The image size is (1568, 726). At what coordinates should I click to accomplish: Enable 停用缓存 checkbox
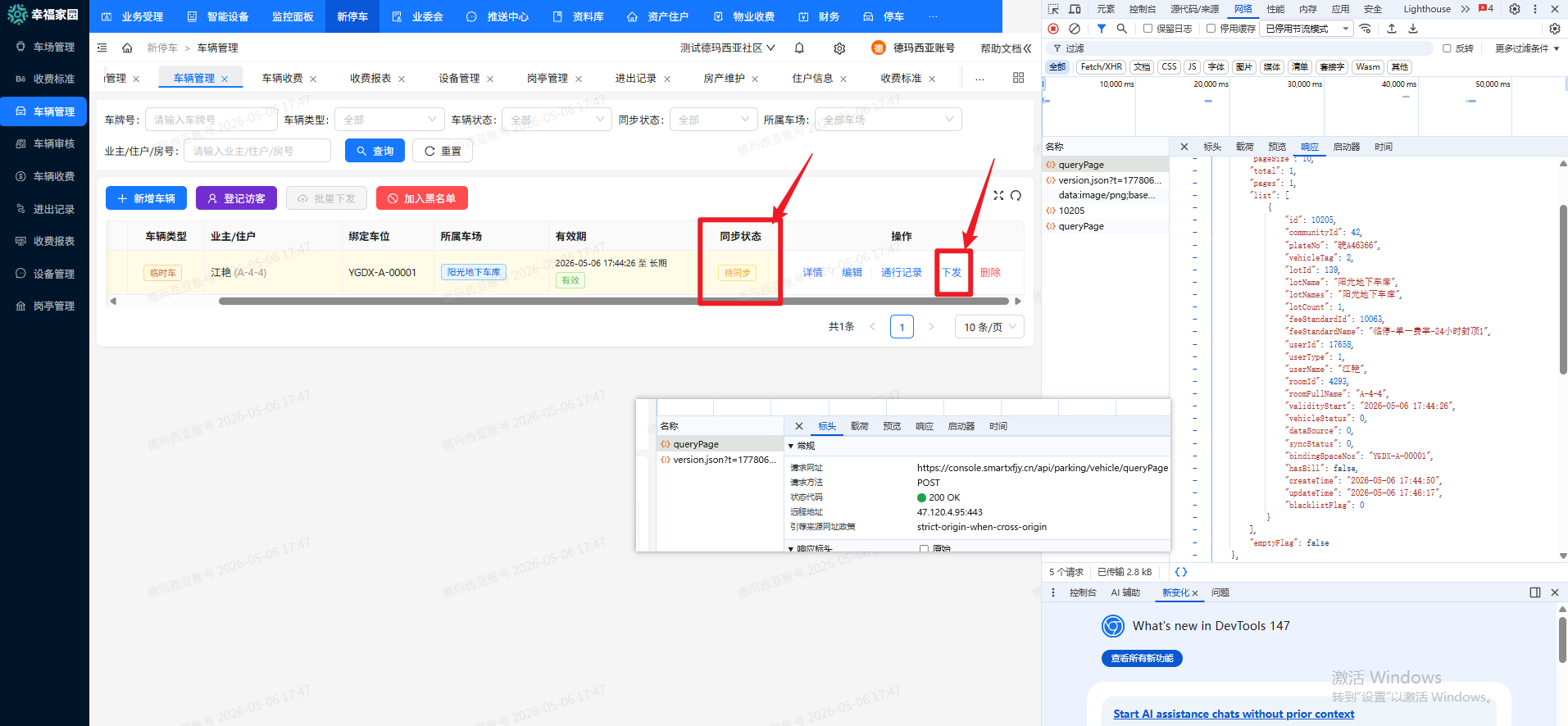(1211, 29)
